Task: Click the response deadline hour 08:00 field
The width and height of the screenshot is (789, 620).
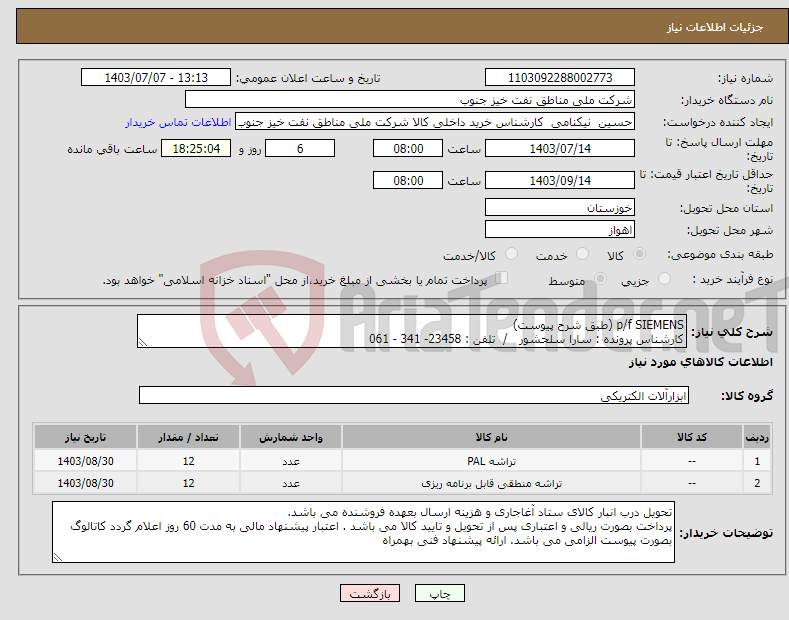Action: (x=408, y=148)
